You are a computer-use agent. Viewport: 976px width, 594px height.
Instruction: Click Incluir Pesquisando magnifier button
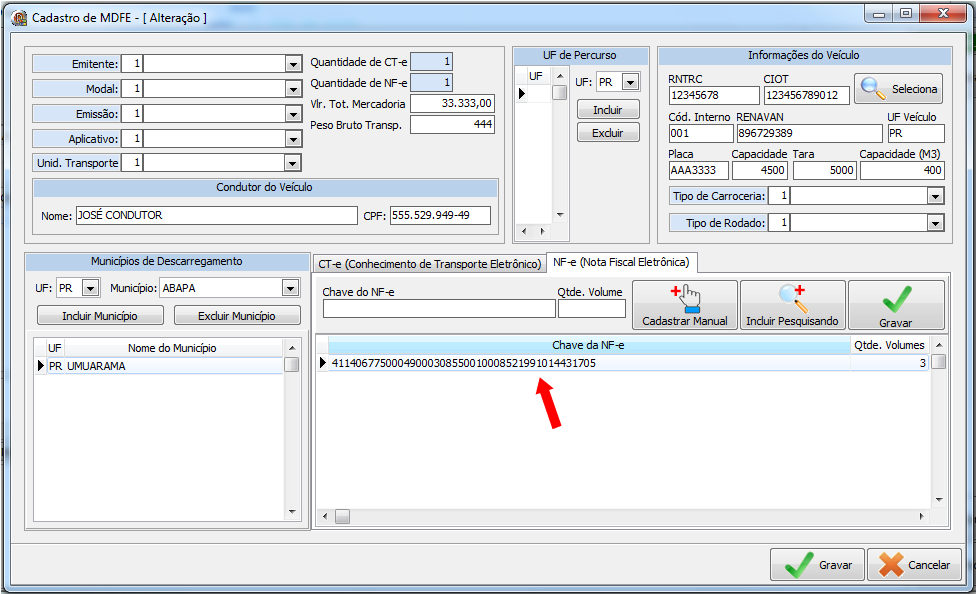tap(792, 304)
